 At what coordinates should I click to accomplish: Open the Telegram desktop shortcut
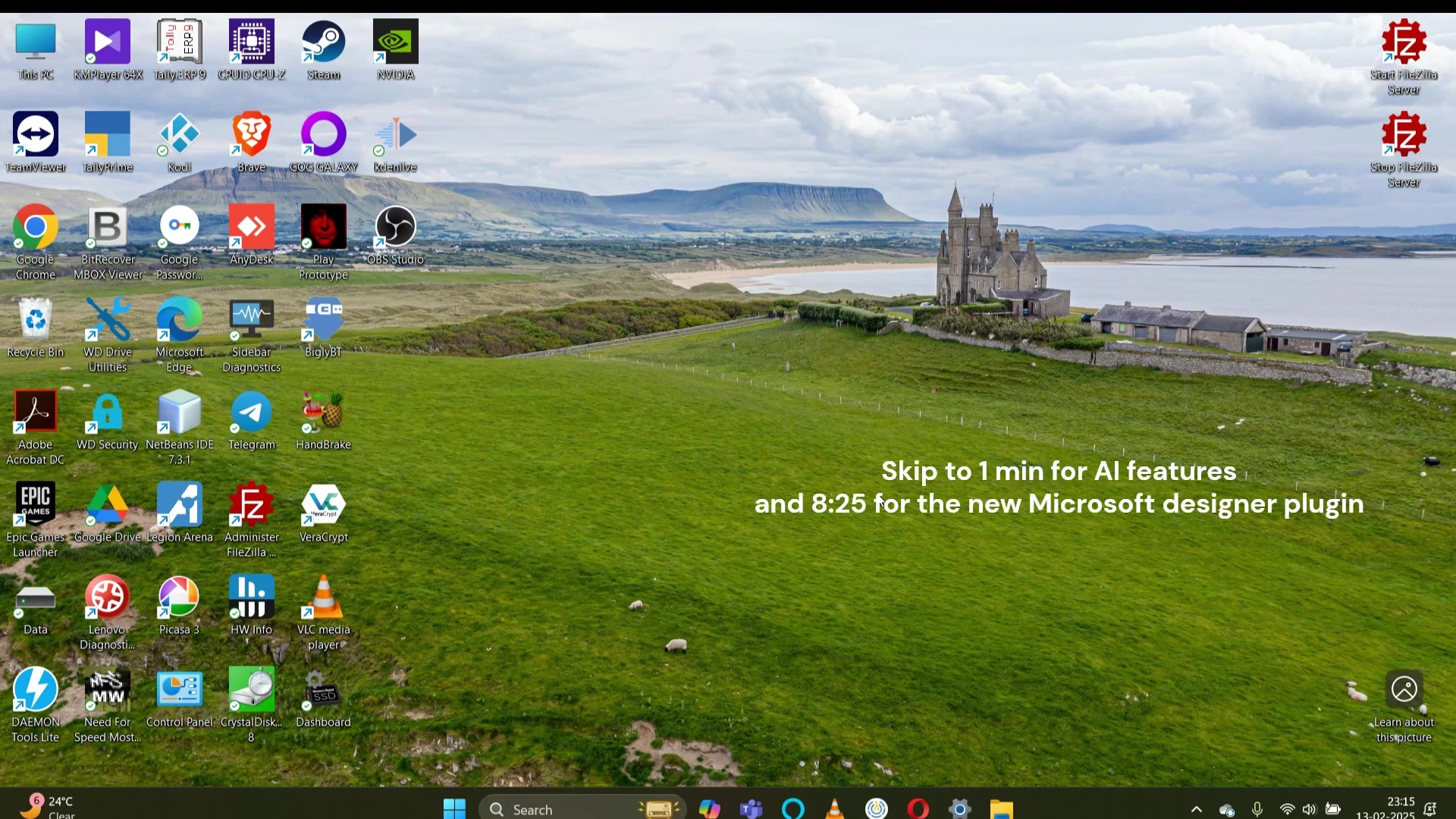[252, 420]
